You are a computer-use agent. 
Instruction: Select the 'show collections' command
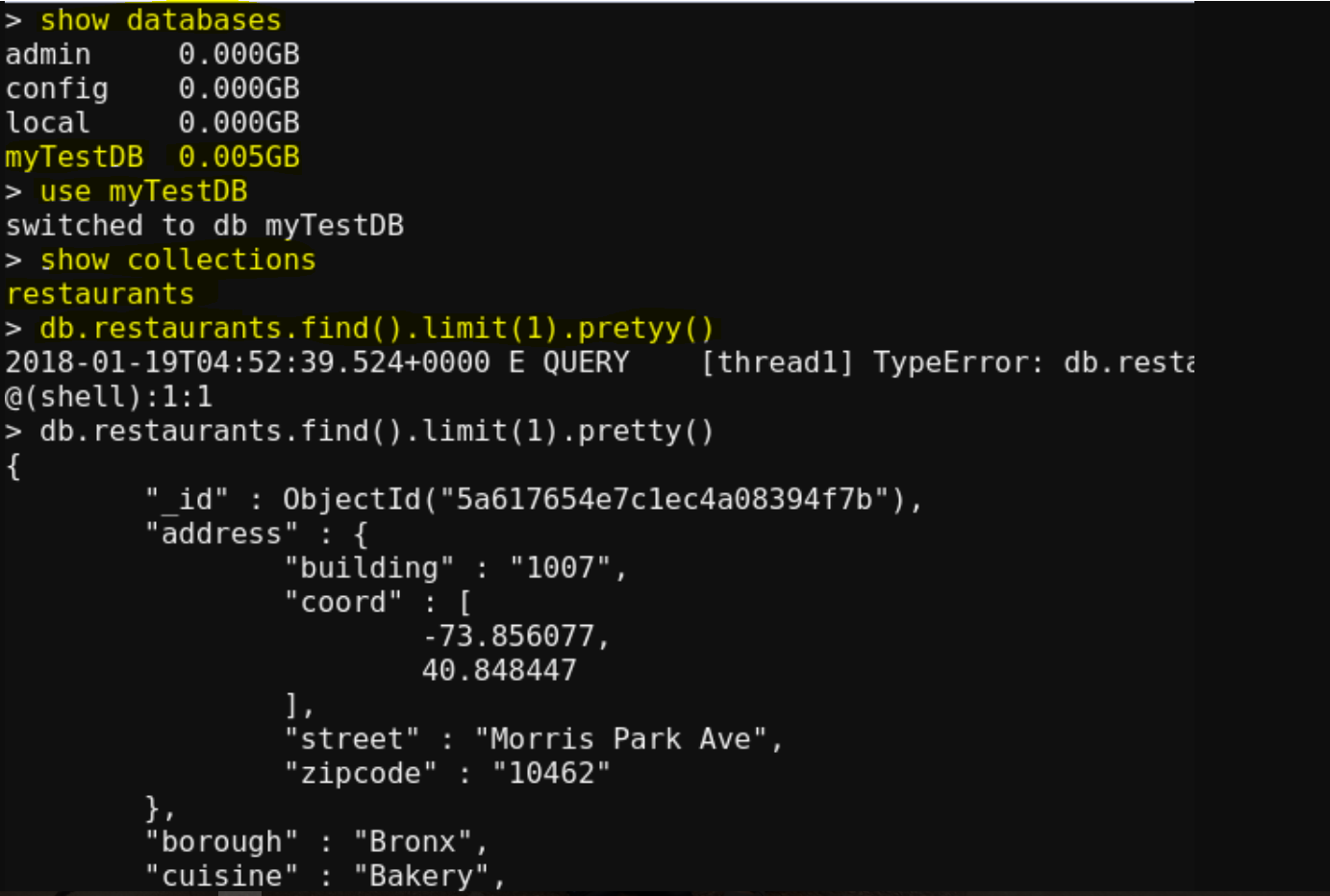pos(178,260)
